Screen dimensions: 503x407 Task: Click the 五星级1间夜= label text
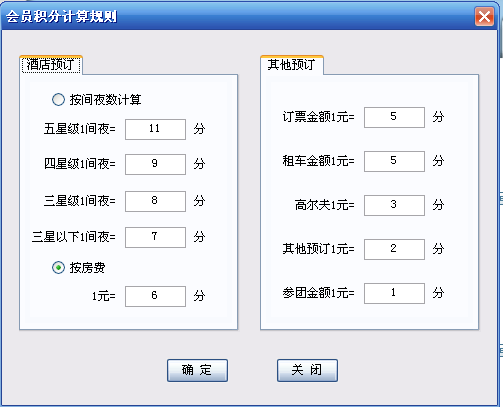(80, 129)
